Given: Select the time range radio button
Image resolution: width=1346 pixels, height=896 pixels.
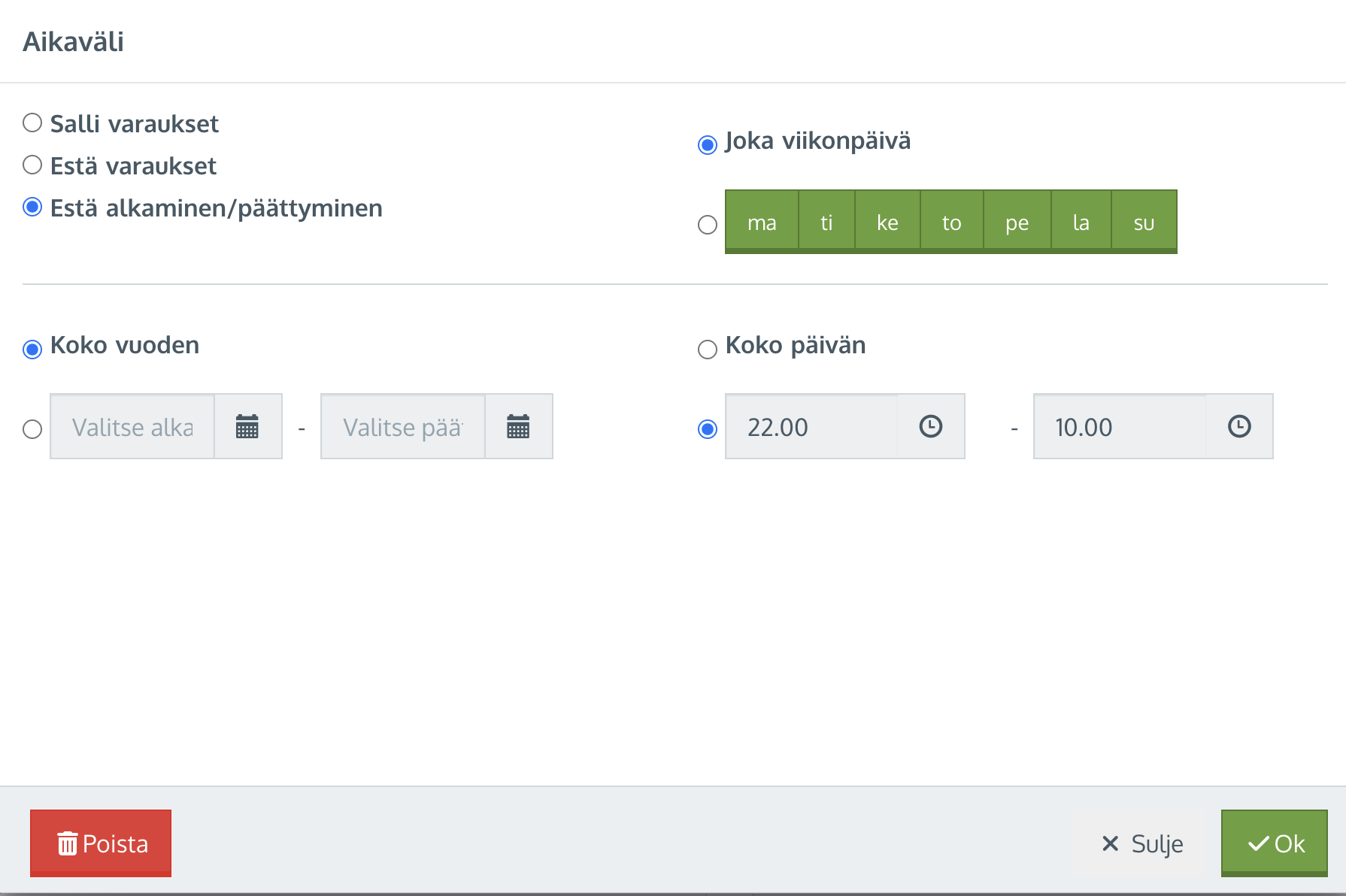Looking at the screenshot, I should [x=708, y=429].
